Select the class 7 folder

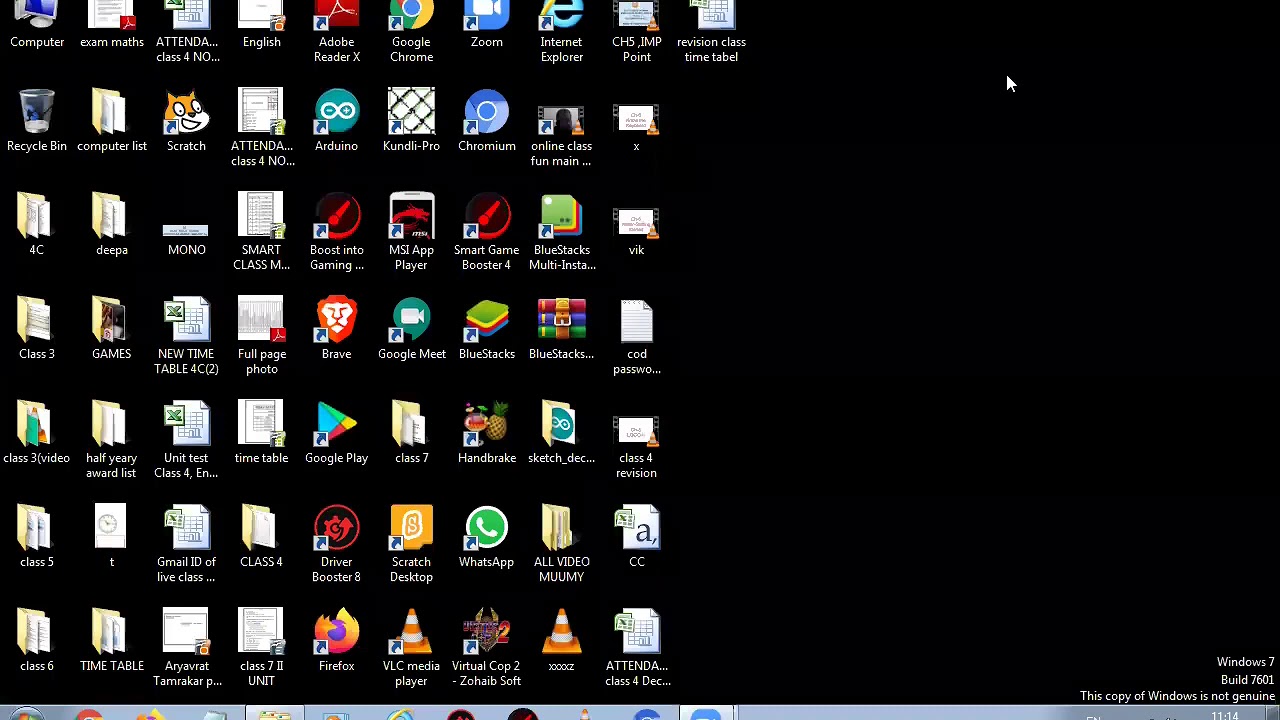[x=411, y=433]
